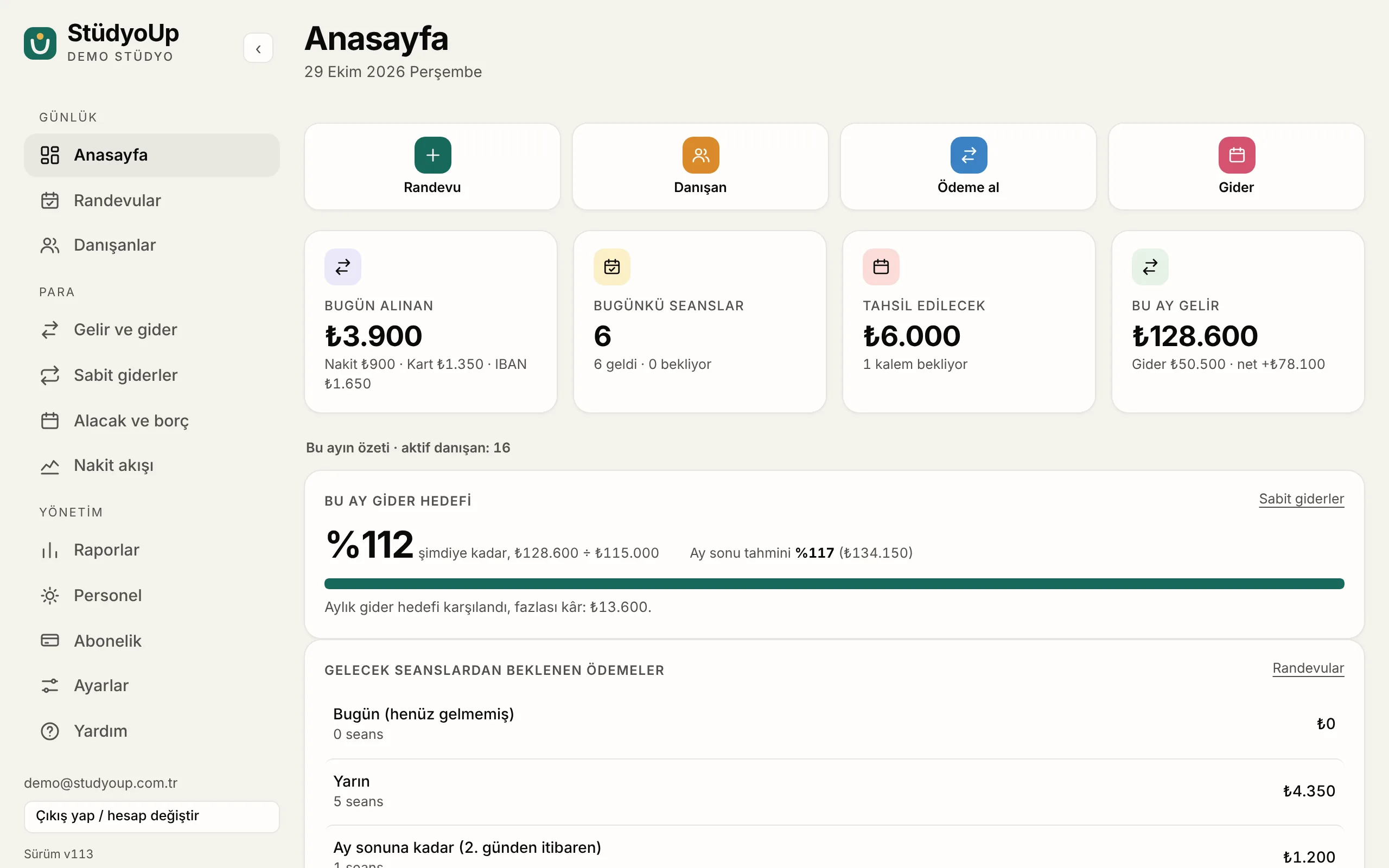Click the Tahsil edilecek card icon
The image size is (1389, 868).
[x=881, y=267]
